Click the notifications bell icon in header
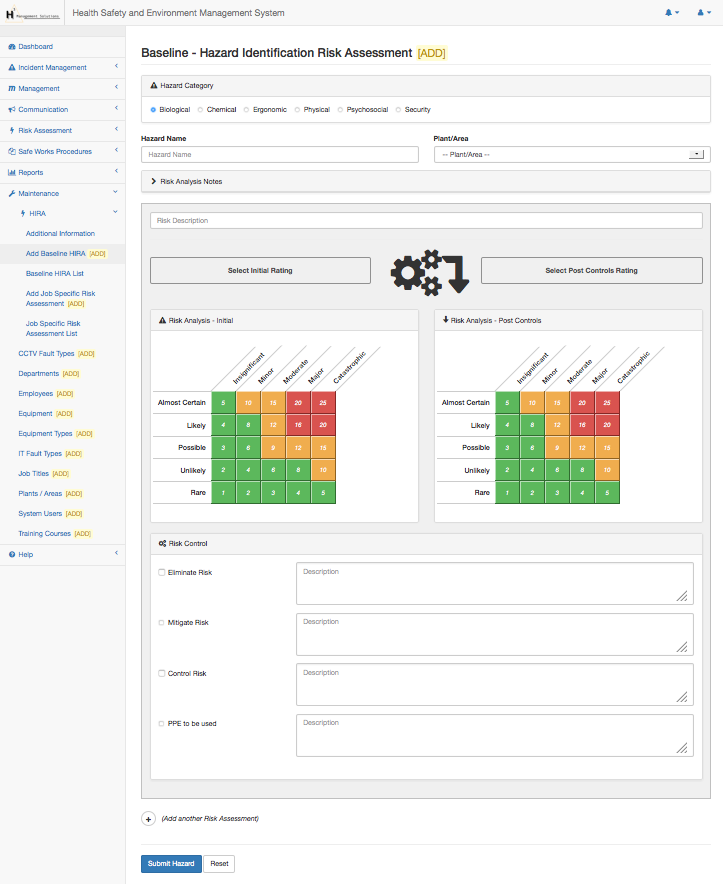The height and width of the screenshot is (884, 723). click(x=670, y=13)
